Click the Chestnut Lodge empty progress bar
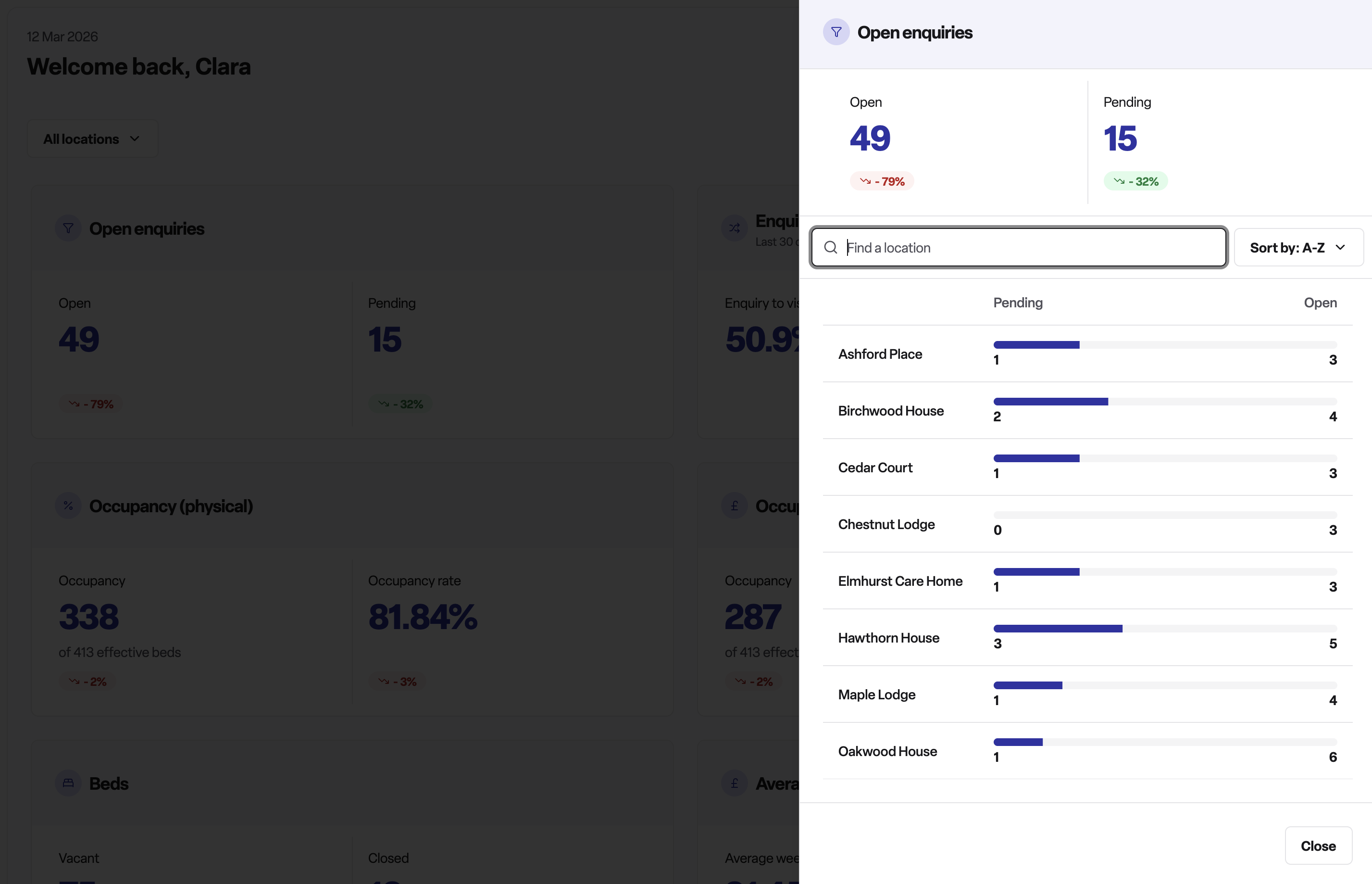Image resolution: width=1372 pixels, height=884 pixels. (1165, 516)
